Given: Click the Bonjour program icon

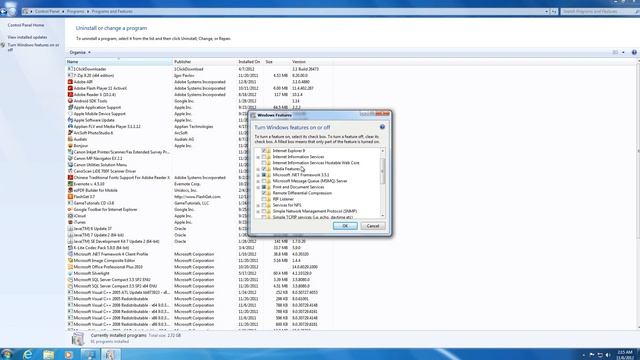Looking at the screenshot, I should coord(70,146).
